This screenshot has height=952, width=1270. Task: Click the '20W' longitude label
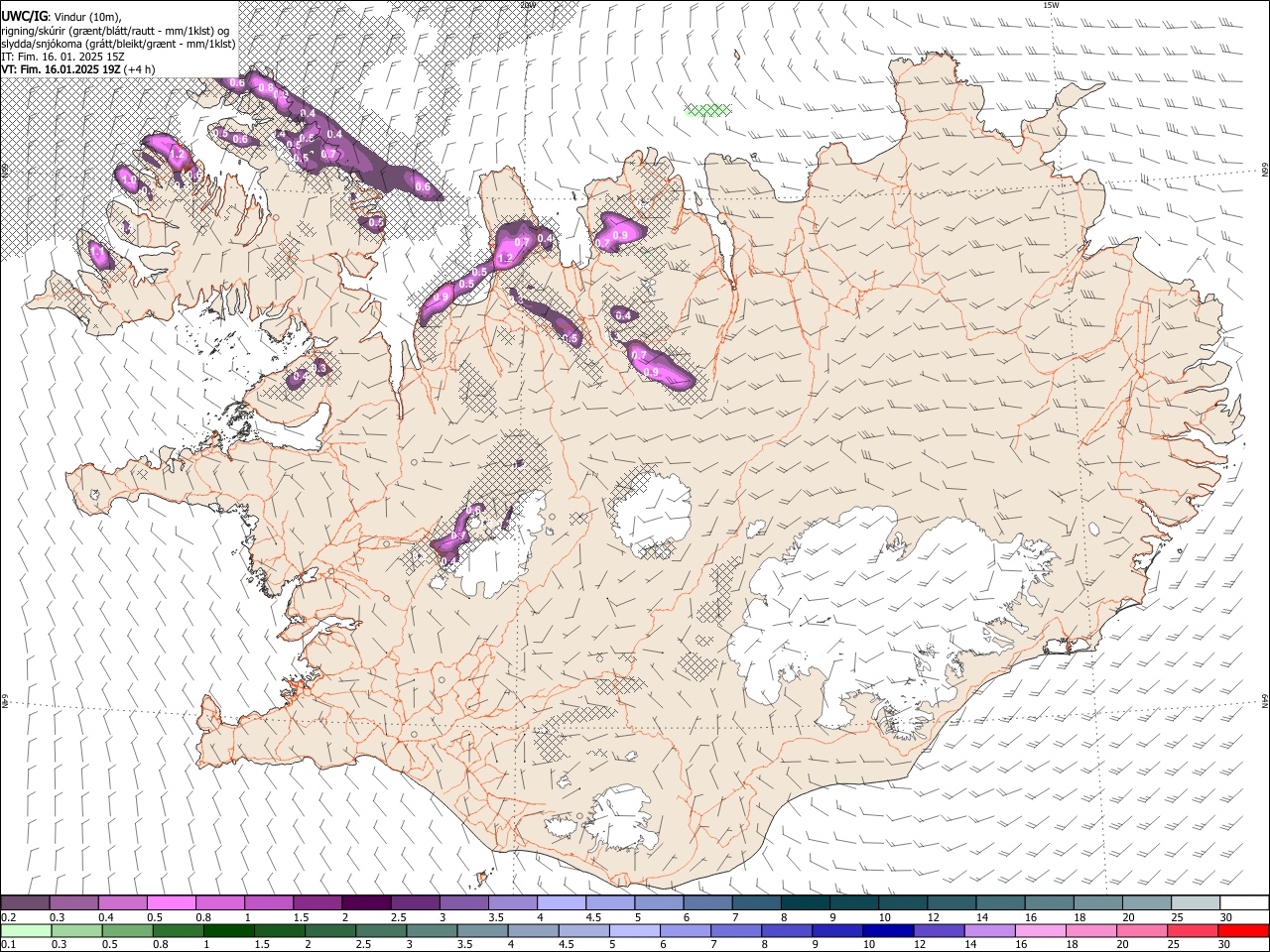pyautogui.click(x=529, y=5)
